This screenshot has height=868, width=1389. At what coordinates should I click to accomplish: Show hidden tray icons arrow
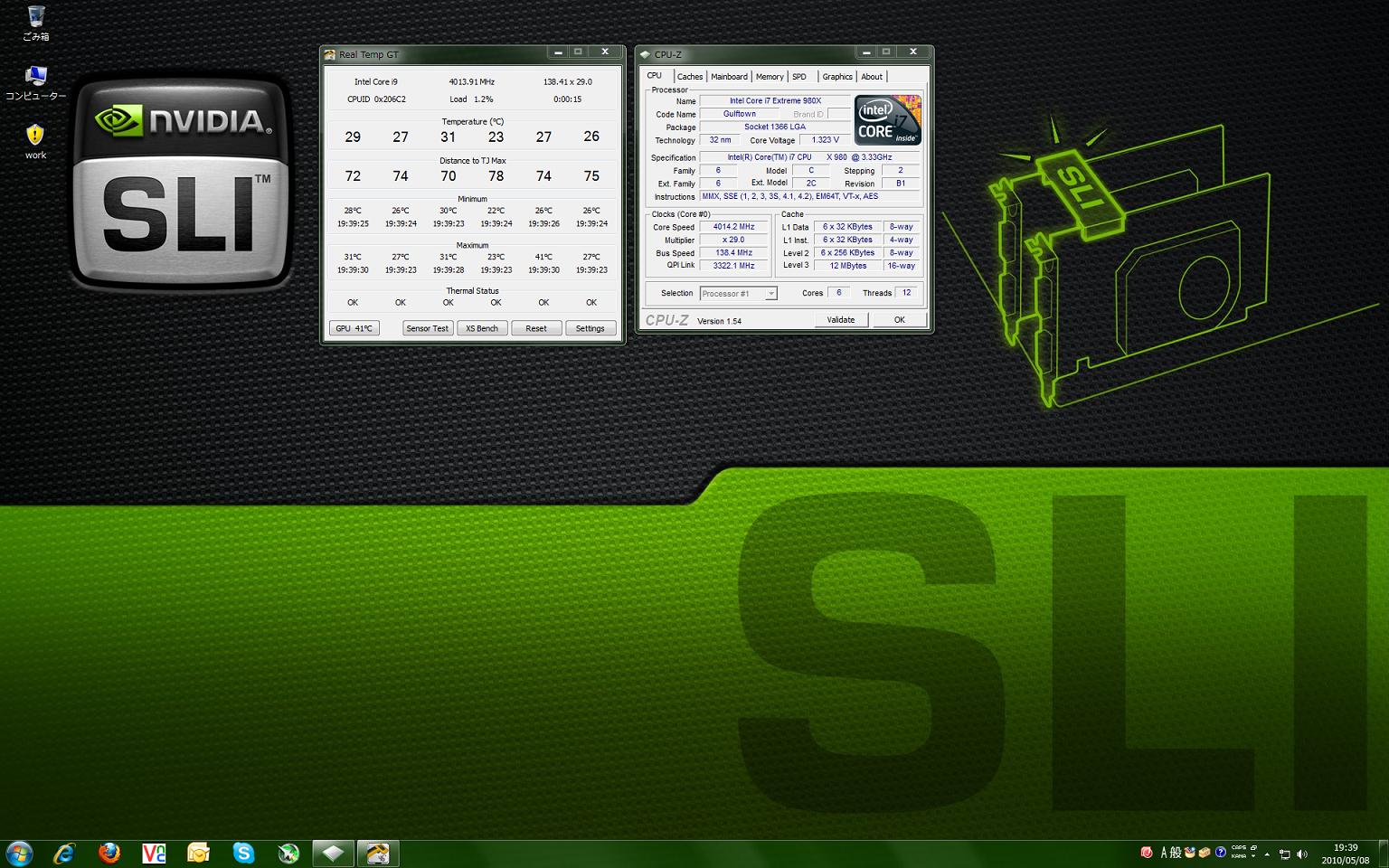1267,854
